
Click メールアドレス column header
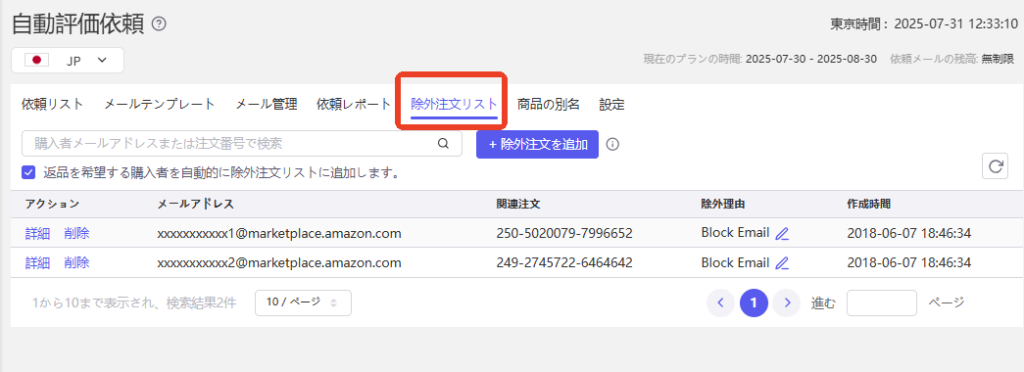tap(195, 204)
